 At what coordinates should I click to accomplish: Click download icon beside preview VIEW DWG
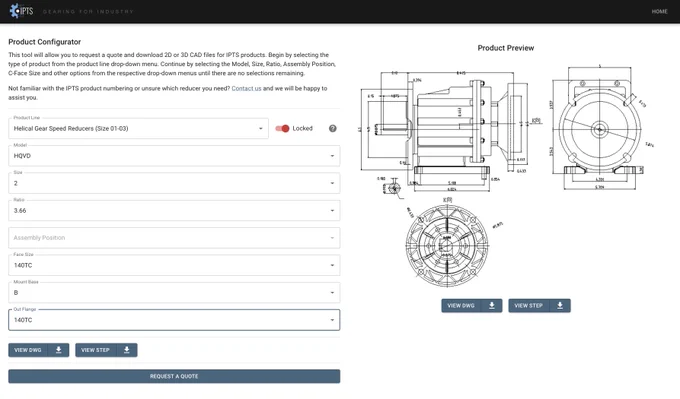click(492, 305)
